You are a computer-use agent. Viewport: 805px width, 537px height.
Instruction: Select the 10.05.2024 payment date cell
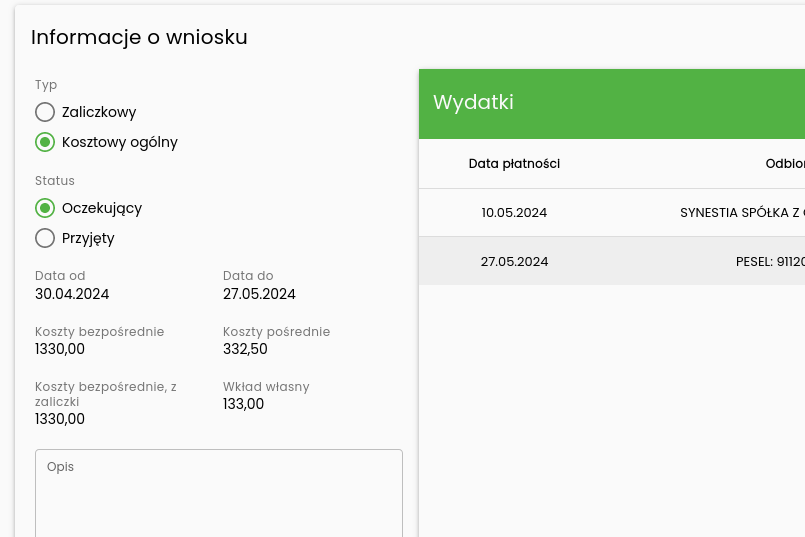coord(514,213)
